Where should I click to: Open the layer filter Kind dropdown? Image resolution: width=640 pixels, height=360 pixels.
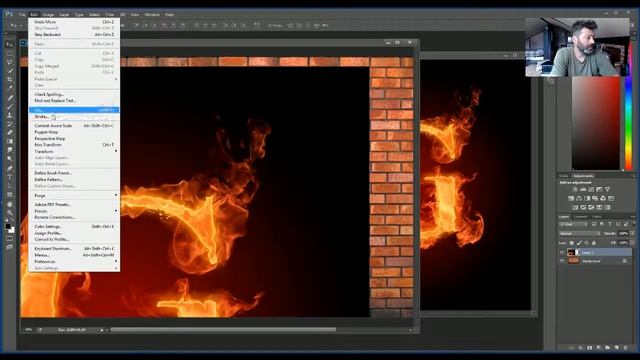click(x=573, y=224)
